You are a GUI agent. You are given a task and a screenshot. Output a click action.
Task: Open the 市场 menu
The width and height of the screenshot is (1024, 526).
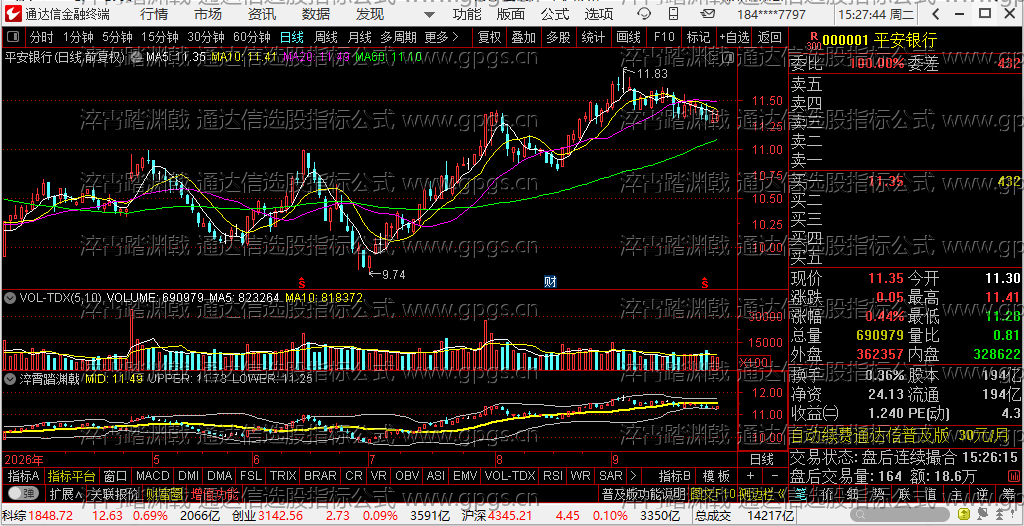(x=208, y=14)
